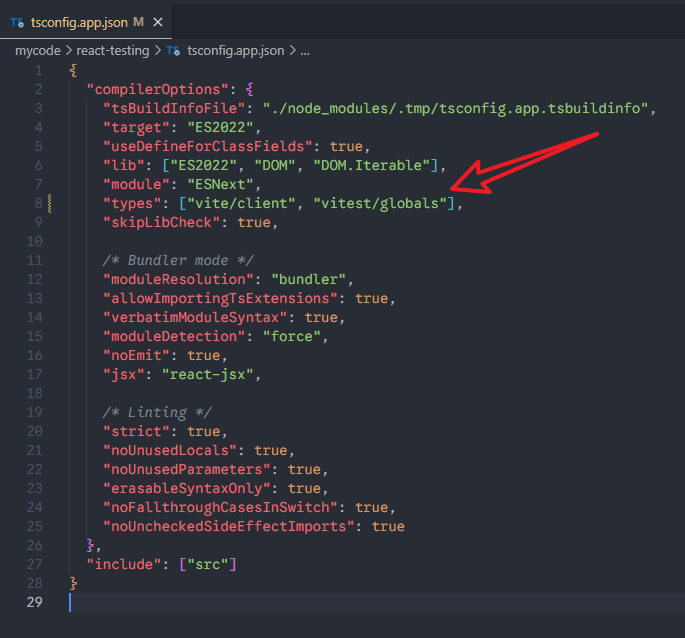
Task: Open the mycode breadcrumb folder
Action: pos(38,50)
